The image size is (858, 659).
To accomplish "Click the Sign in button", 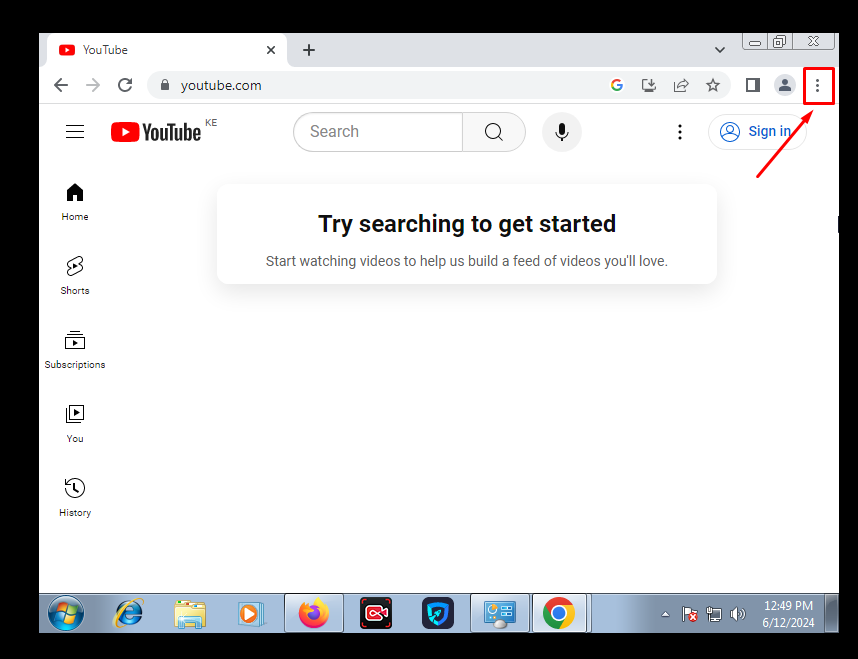I will tap(757, 132).
